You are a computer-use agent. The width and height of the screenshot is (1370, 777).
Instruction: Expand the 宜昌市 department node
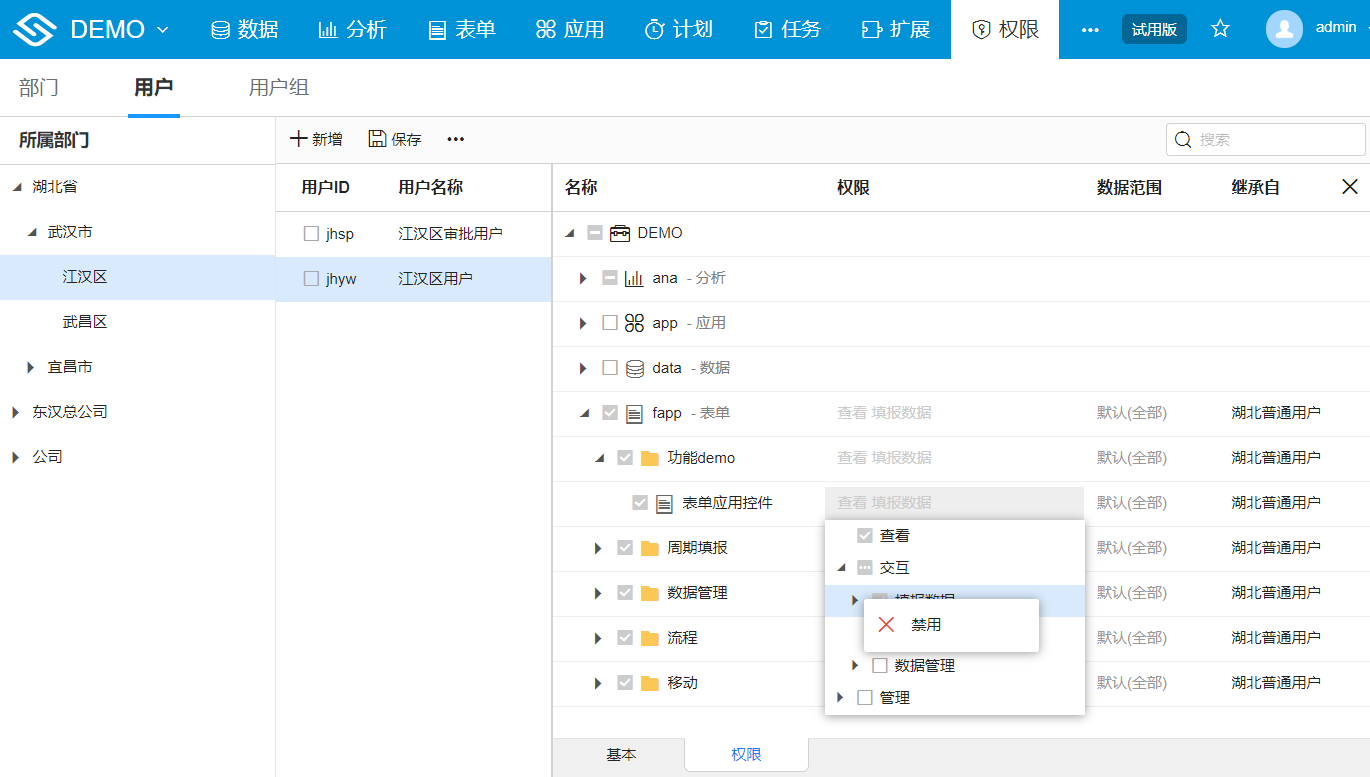[x=31, y=367]
